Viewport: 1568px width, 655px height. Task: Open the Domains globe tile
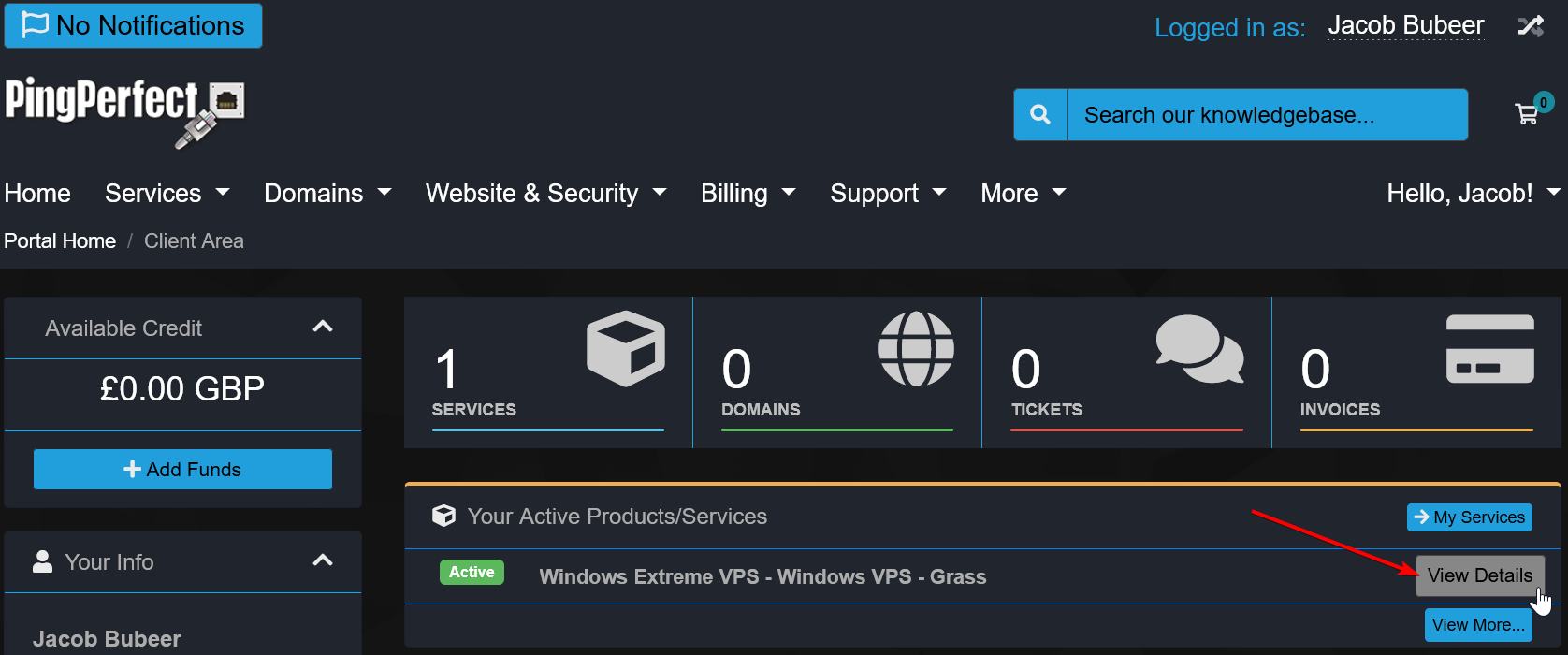(837, 372)
